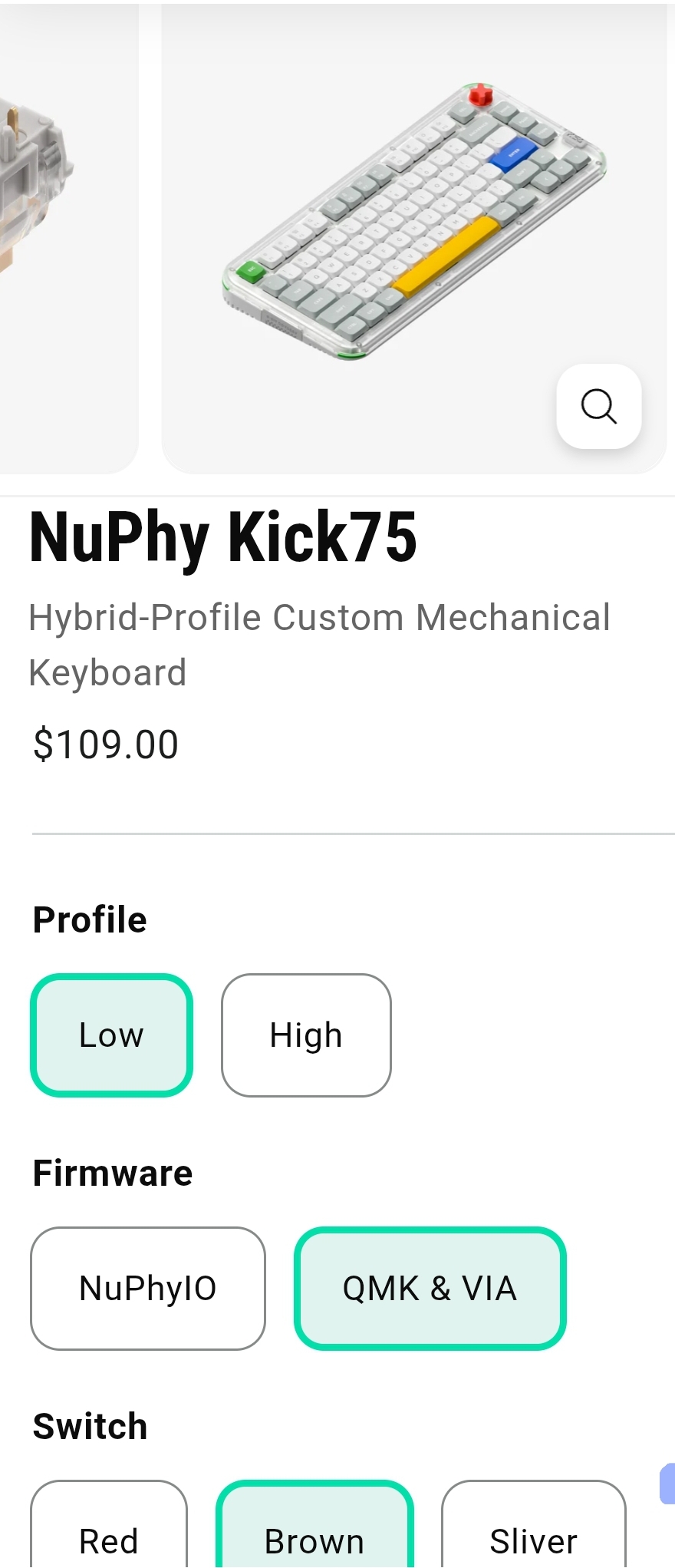Click the green Esc key in the photo
Screen dimensions: 675x1568
[249, 270]
